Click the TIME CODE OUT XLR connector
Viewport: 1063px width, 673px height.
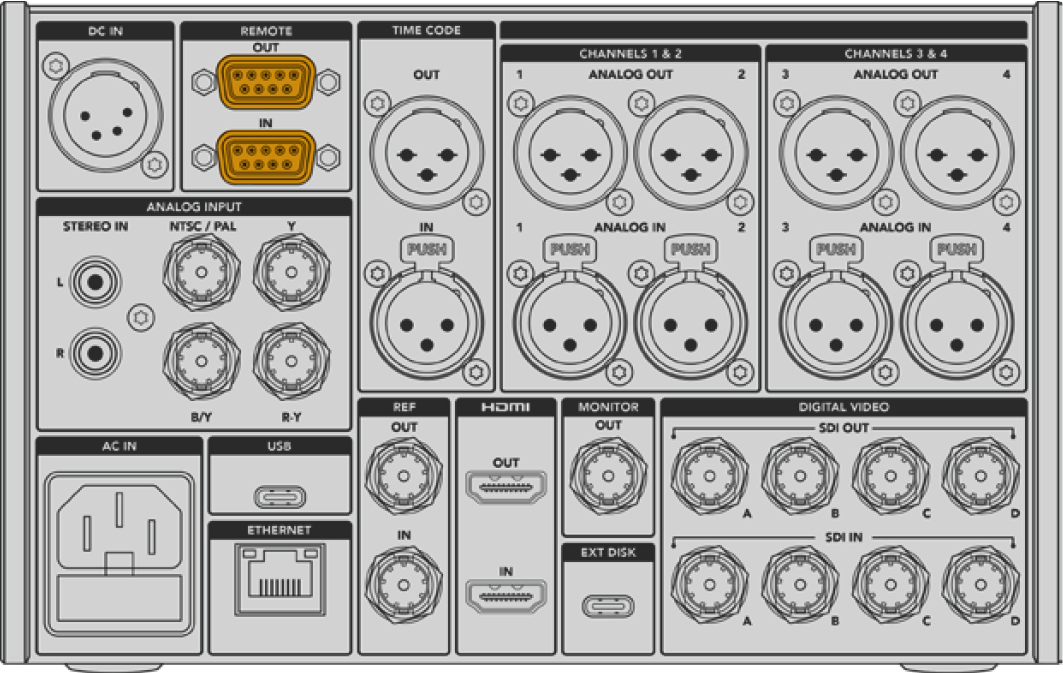pos(426,153)
